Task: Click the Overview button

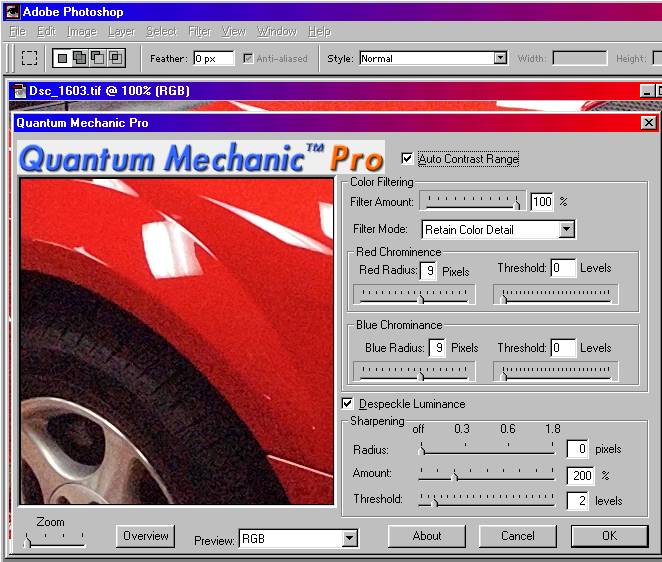Action: pyautogui.click(x=146, y=536)
